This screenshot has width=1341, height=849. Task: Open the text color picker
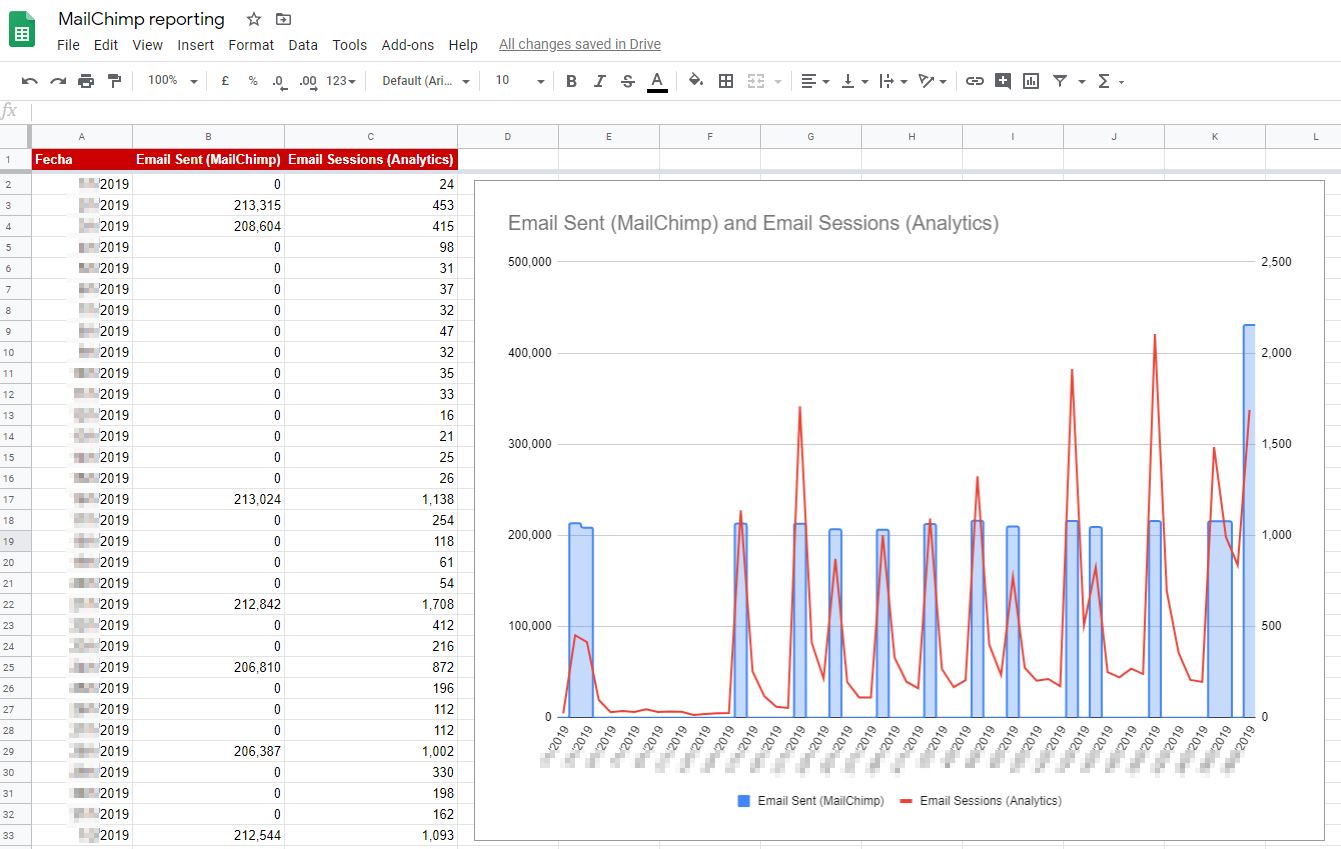pos(657,81)
